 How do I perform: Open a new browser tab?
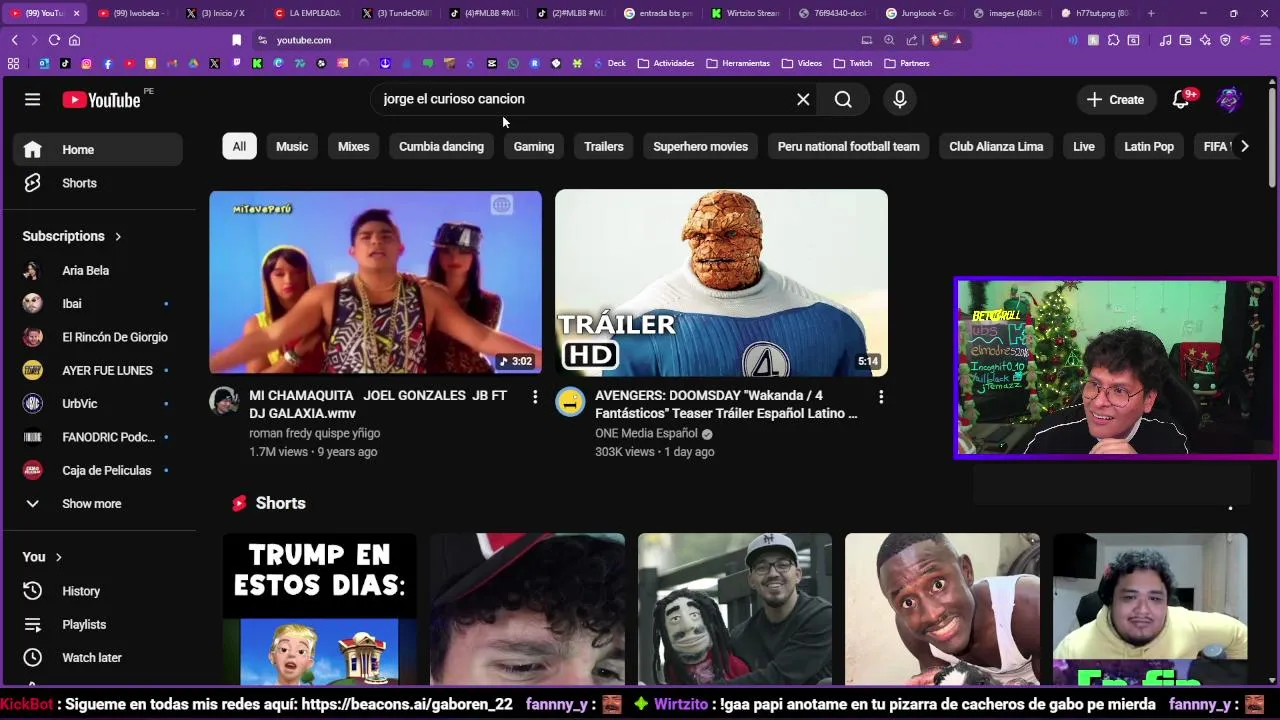click(1151, 13)
